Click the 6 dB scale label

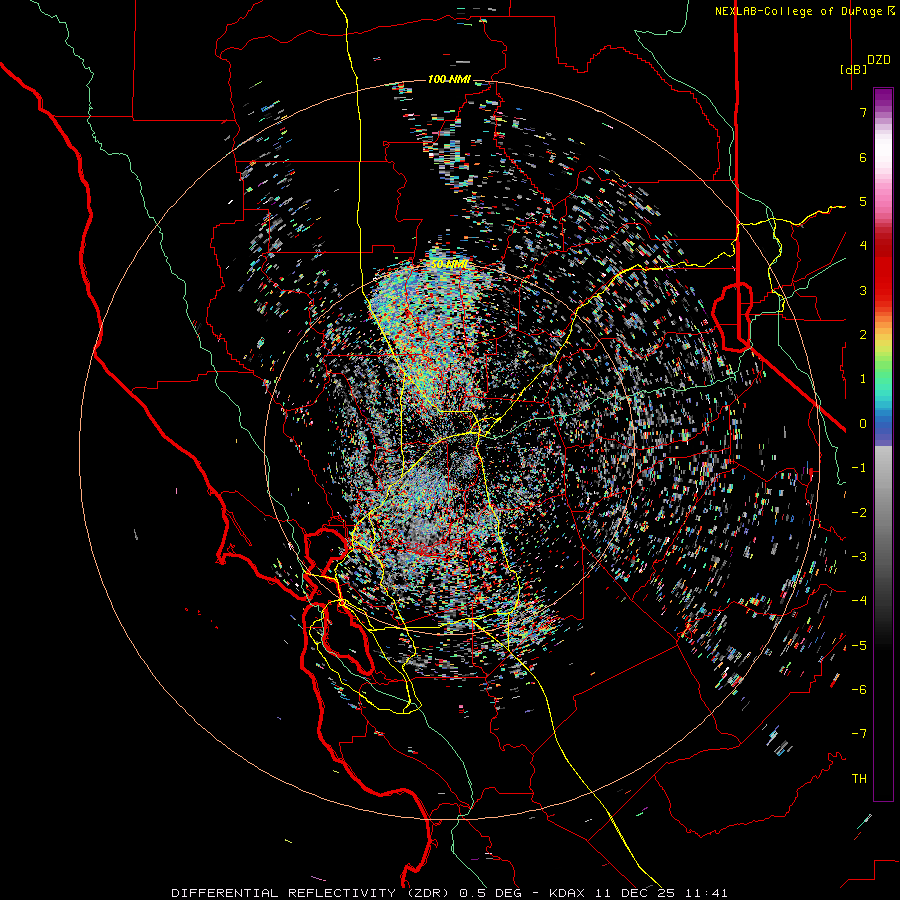(863, 157)
